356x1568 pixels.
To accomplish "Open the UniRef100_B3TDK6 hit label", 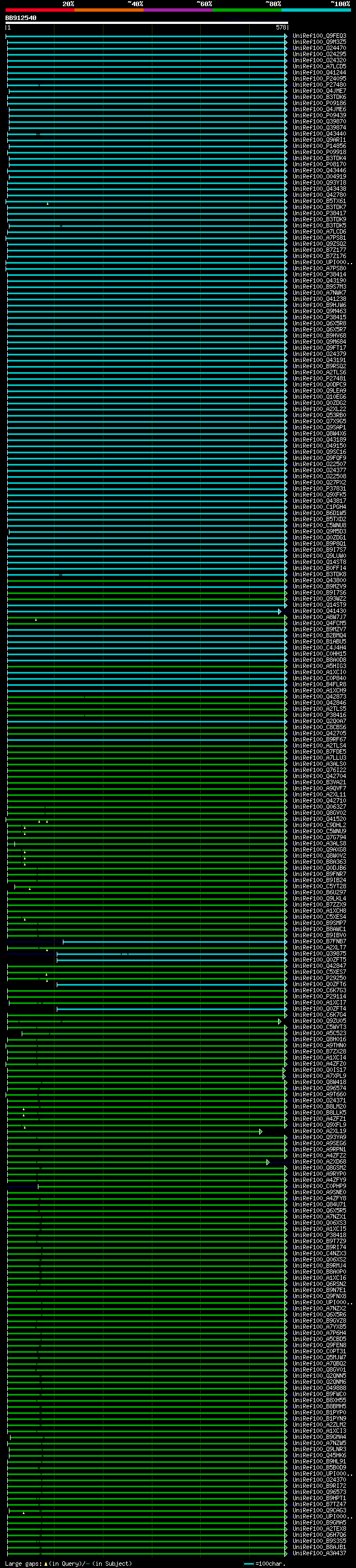I will click(x=319, y=97).
